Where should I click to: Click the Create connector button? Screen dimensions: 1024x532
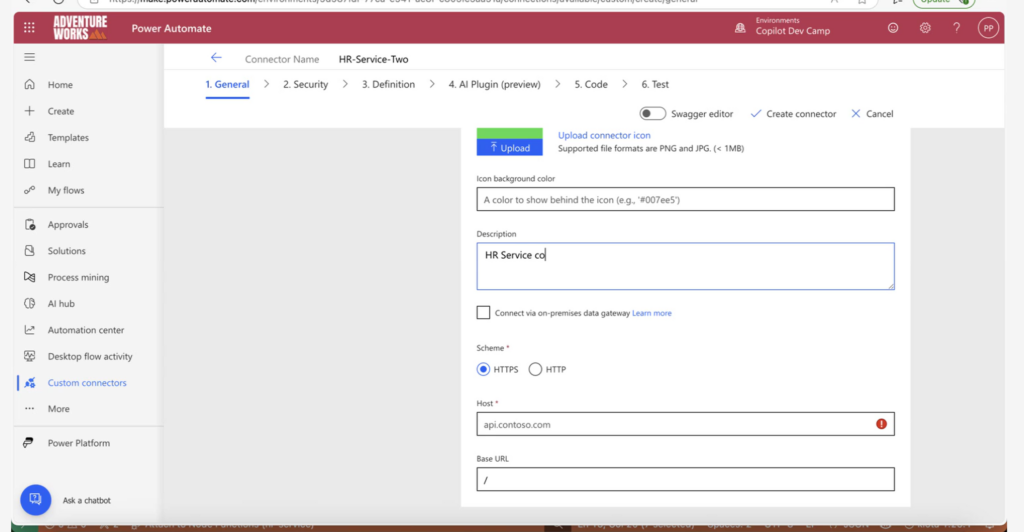pyautogui.click(x=793, y=114)
